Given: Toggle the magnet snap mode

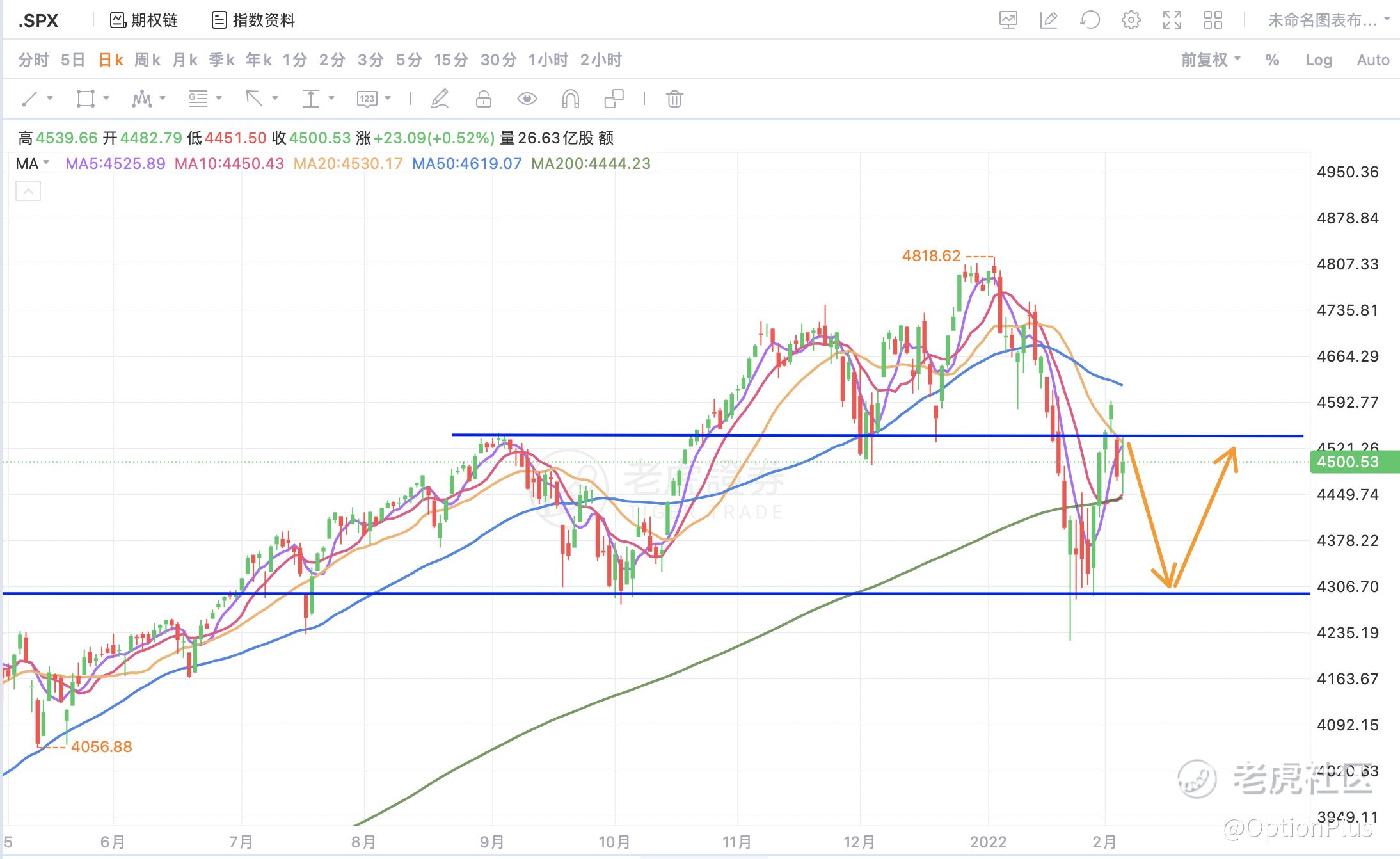Looking at the screenshot, I should [570, 99].
